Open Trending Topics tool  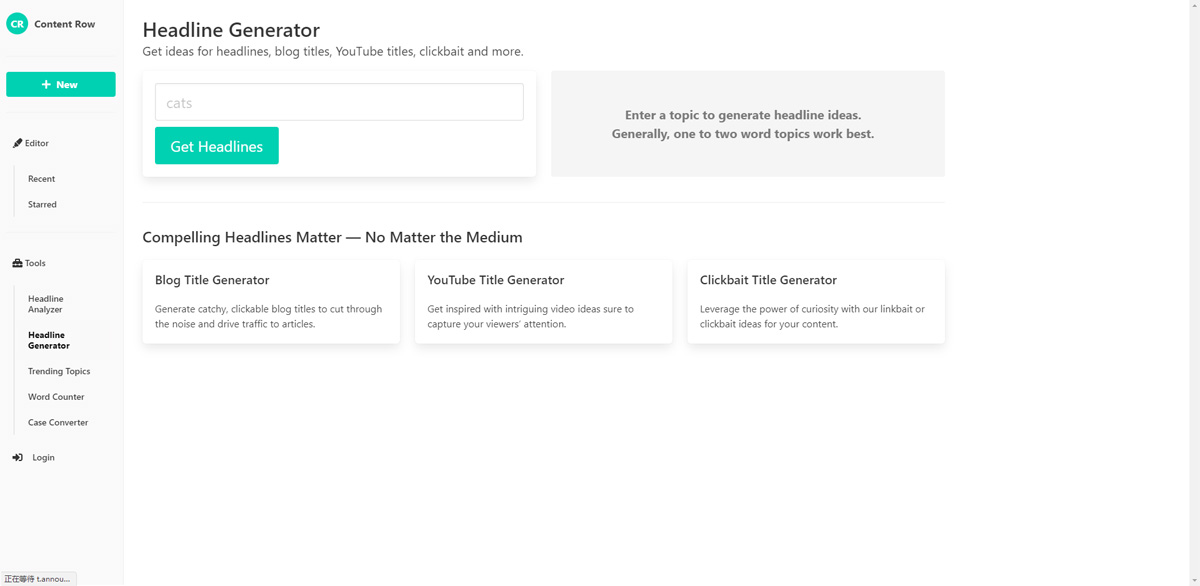point(59,371)
